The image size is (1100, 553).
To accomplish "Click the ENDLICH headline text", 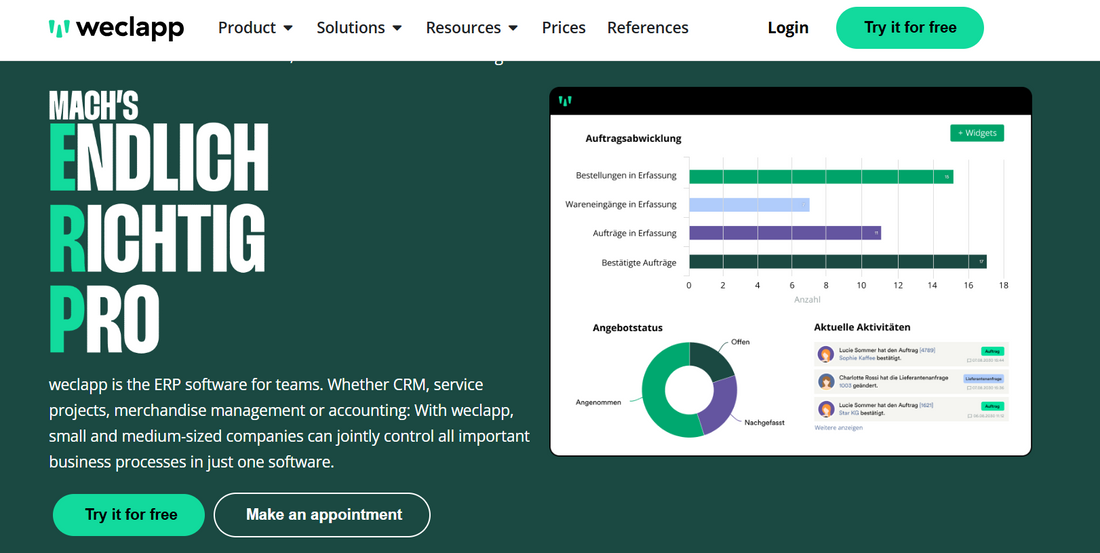I will (x=159, y=157).
